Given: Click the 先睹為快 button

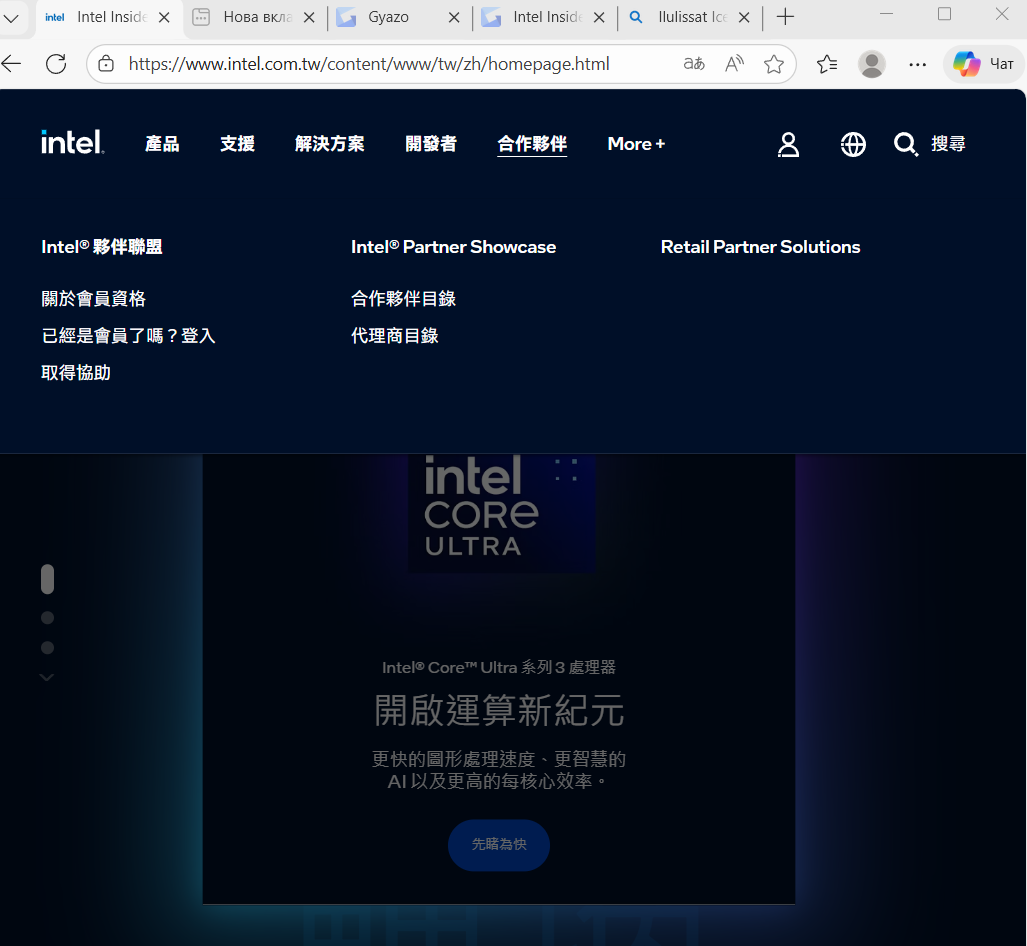Looking at the screenshot, I should (498, 844).
